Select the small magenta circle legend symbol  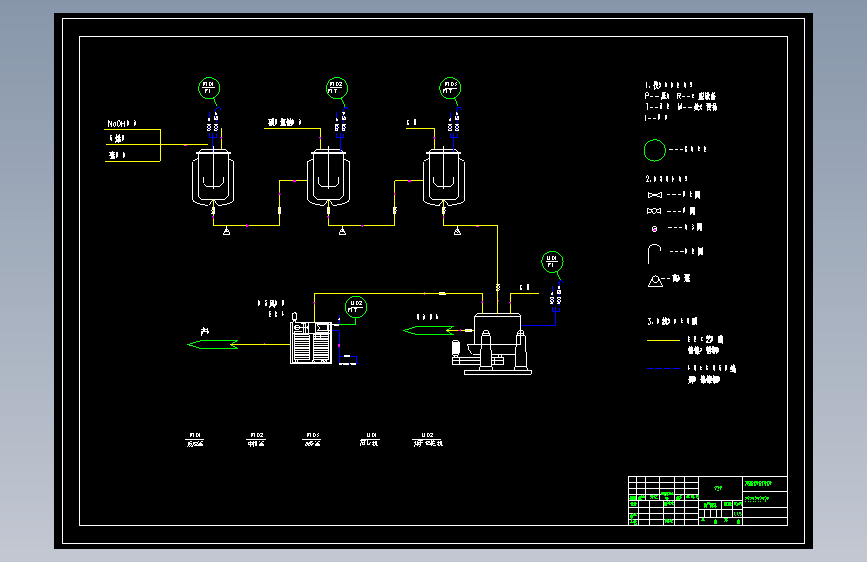tap(655, 228)
